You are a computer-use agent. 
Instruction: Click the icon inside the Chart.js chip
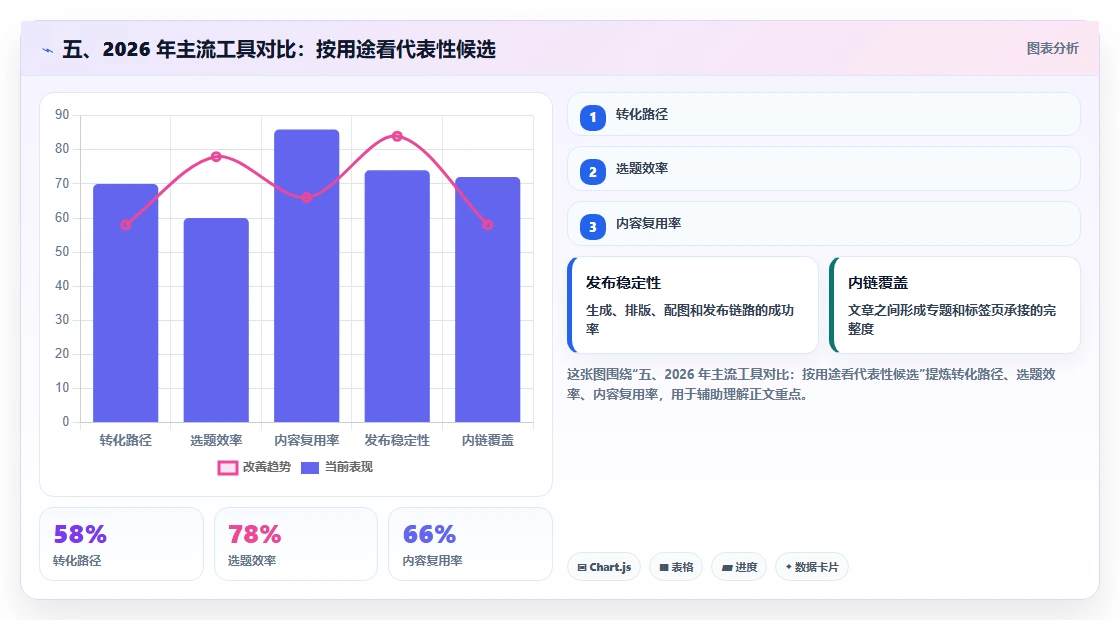click(x=582, y=568)
